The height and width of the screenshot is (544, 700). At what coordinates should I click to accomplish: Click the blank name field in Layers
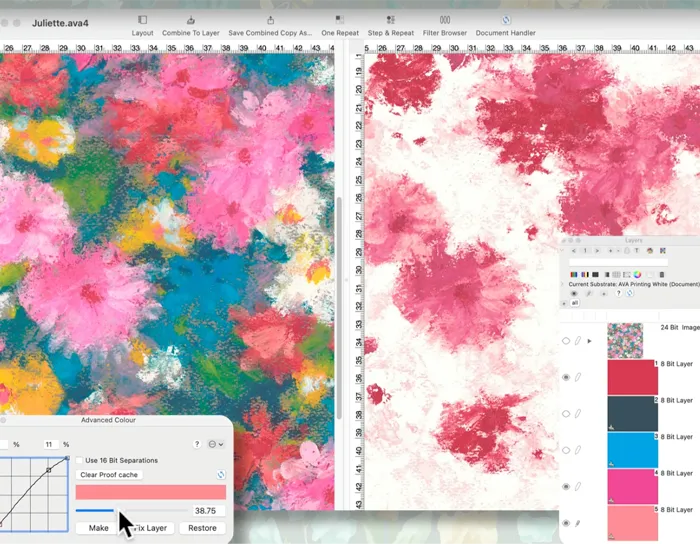[618, 262]
